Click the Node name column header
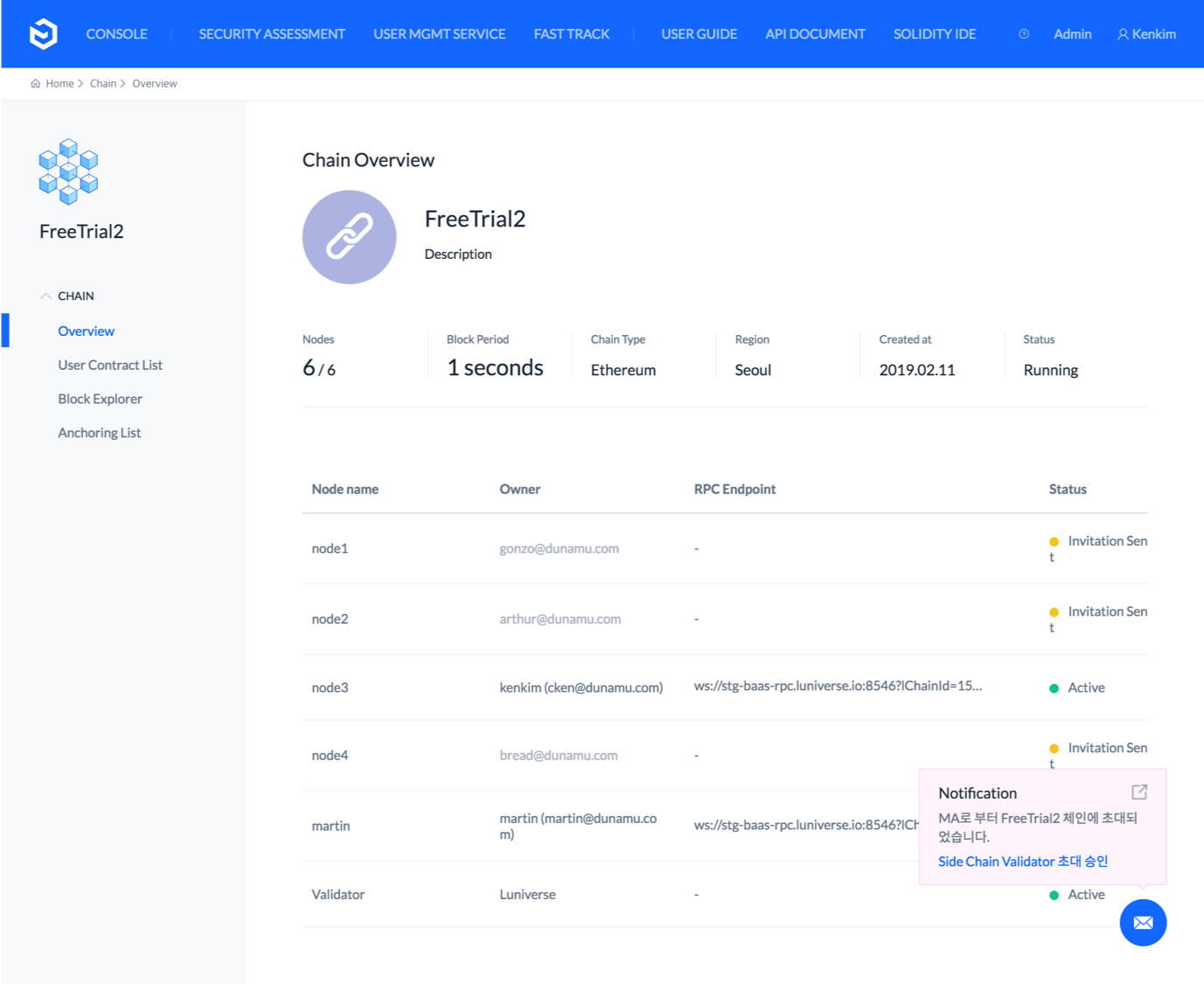Viewport: 1204px width, 984px height. (344, 490)
